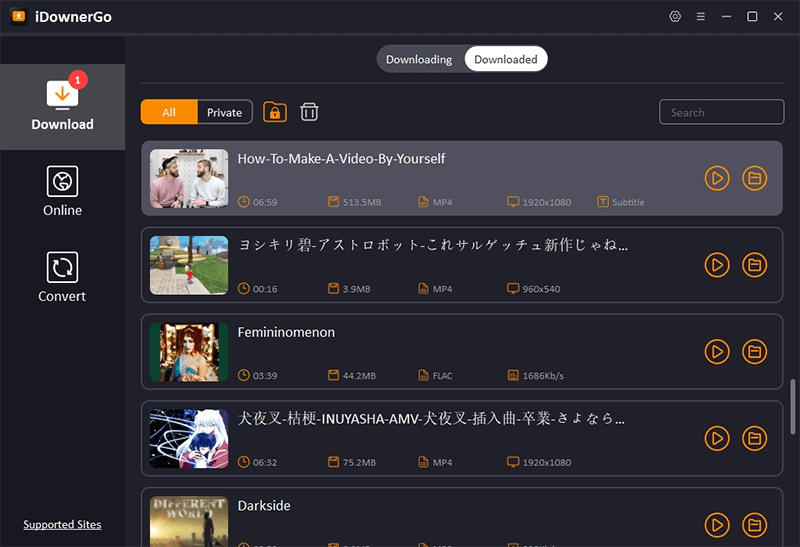Click the trash delete icon
800x547 pixels.
pyautogui.click(x=309, y=112)
